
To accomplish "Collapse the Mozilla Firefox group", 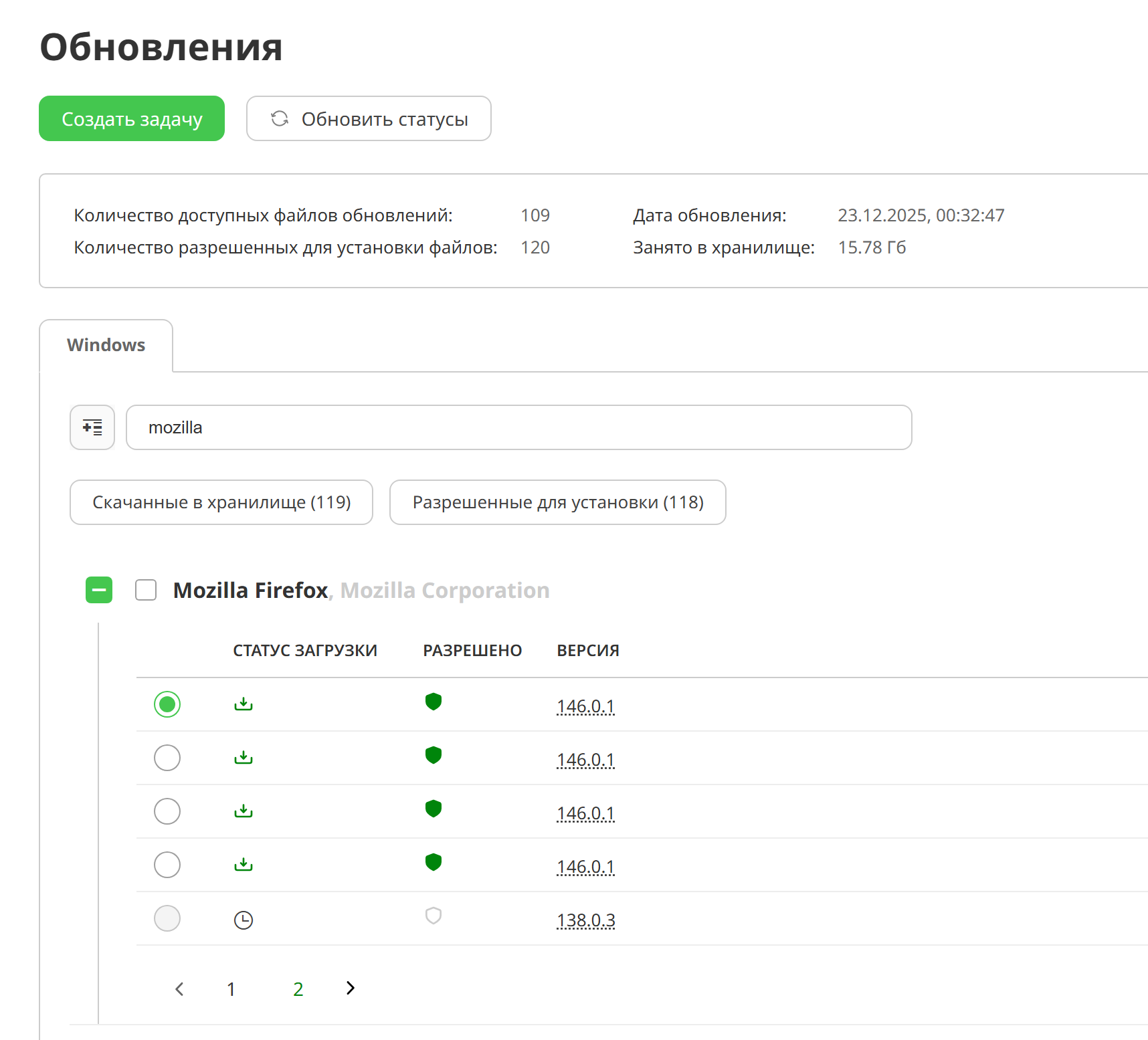I will [99, 591].
